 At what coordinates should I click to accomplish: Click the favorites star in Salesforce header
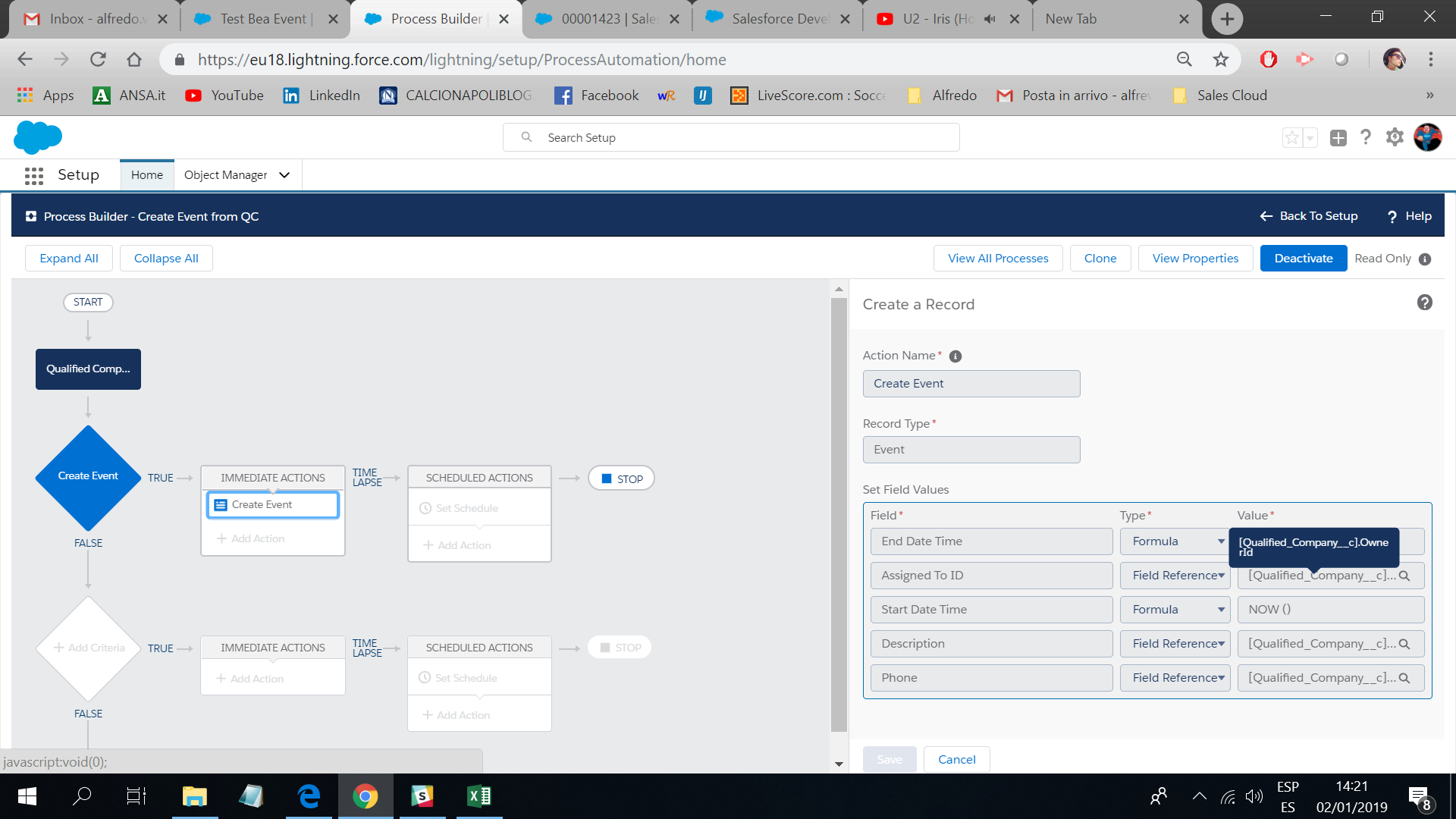1291,137
